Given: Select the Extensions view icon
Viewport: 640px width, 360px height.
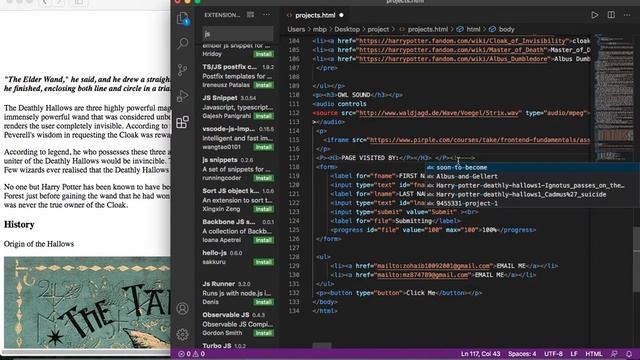Looking at the screenshot, I should [182, 122].
